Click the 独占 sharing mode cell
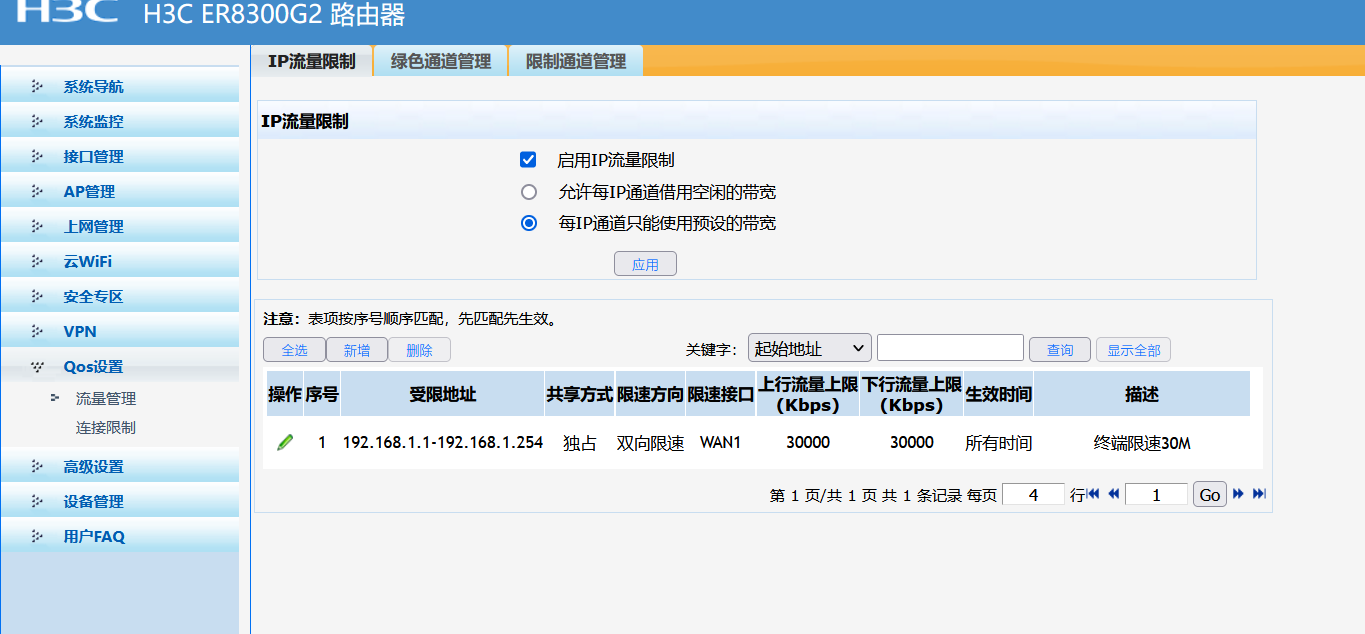Viewport: 1365px width, 634px height. coord(579,443)
